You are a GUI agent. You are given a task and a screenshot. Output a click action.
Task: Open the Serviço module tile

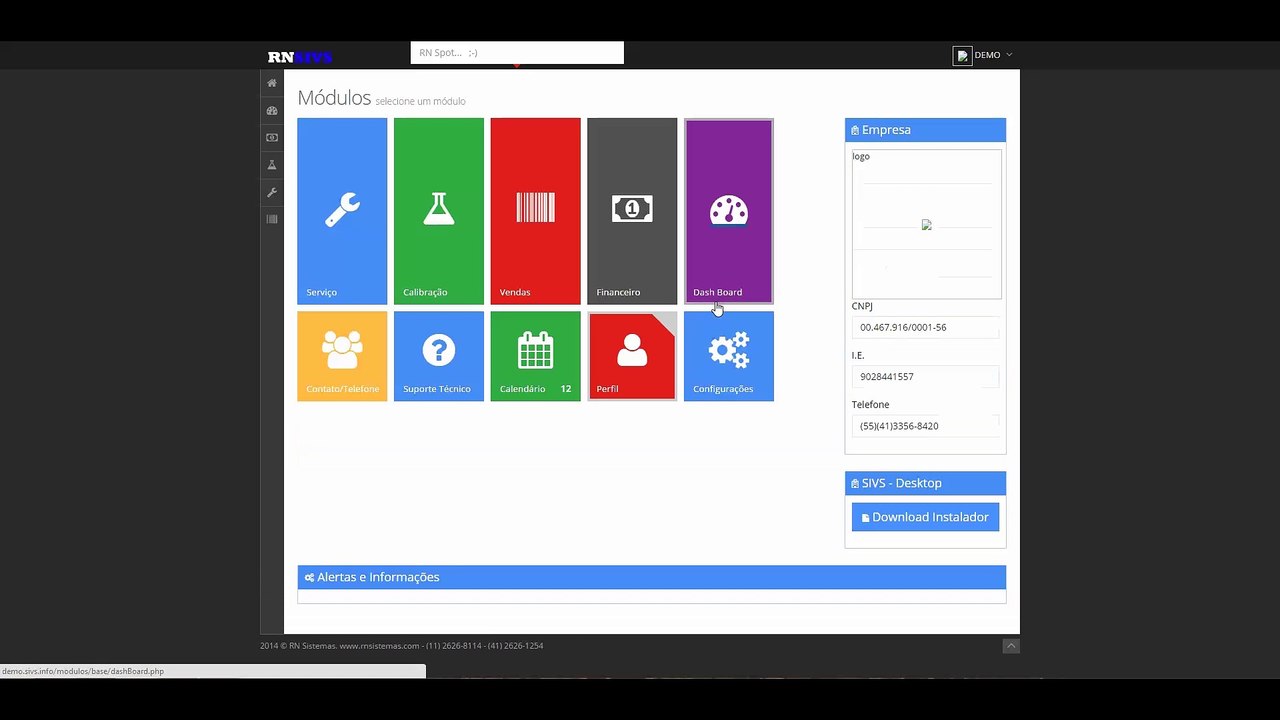tap(342, 211)
